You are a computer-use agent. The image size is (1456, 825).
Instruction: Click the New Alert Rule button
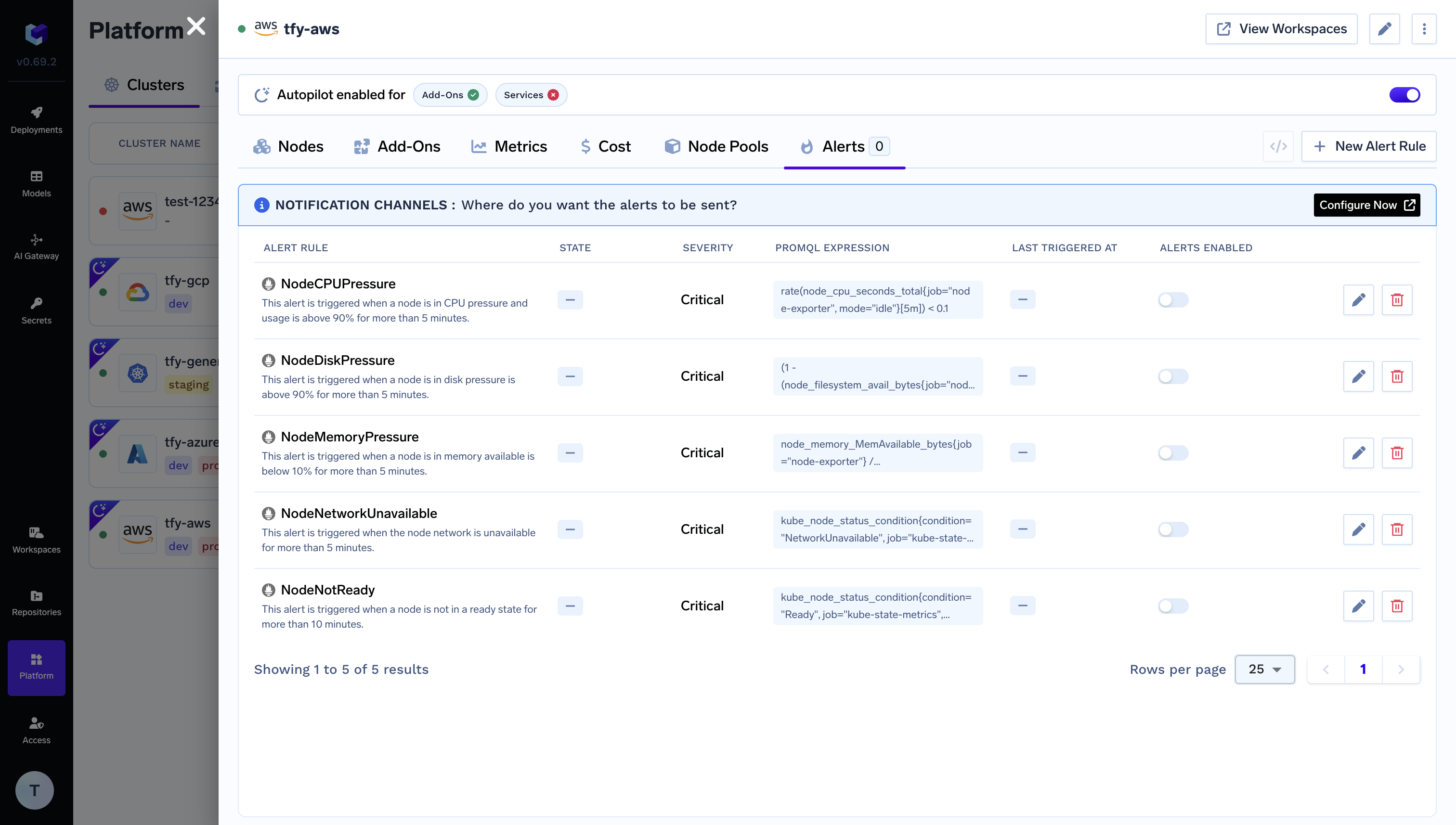click(x=1368, y=147)
